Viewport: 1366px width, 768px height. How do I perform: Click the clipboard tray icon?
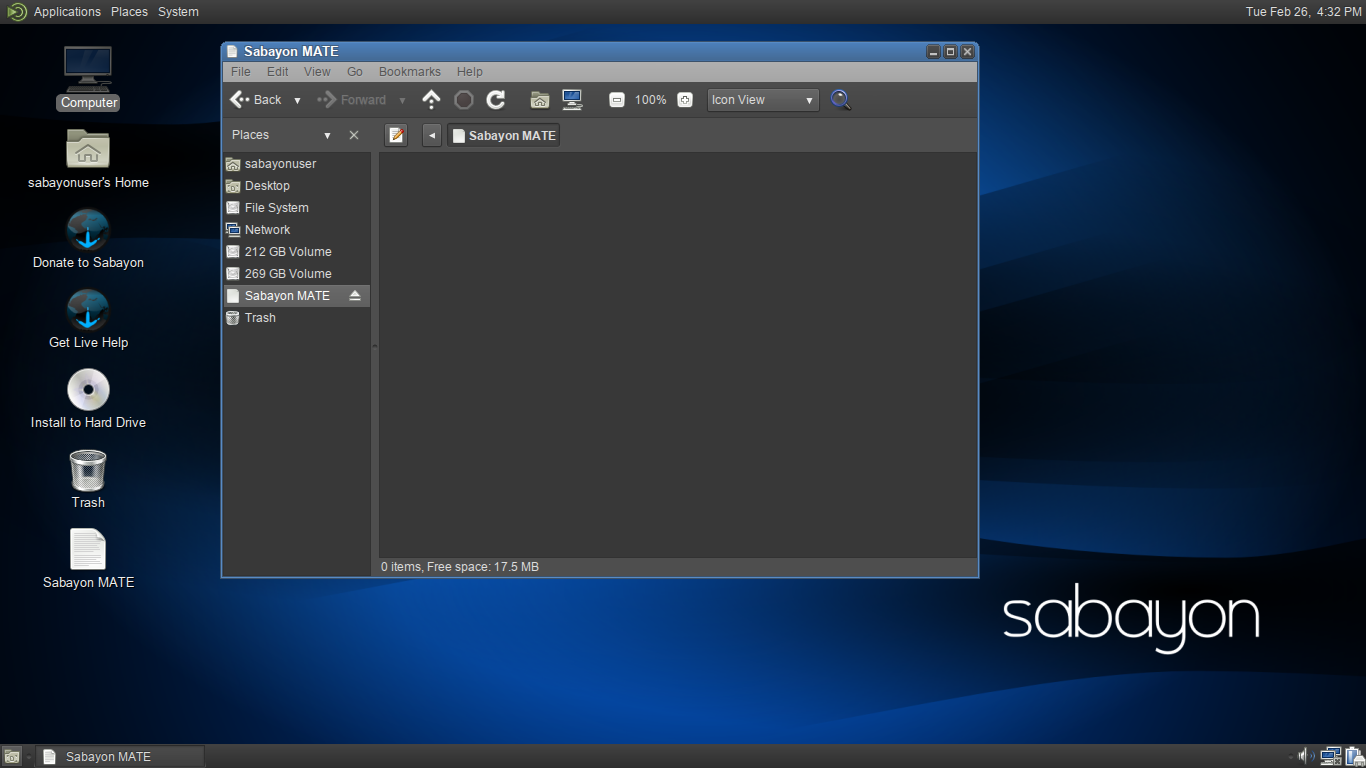[1354, 756]
